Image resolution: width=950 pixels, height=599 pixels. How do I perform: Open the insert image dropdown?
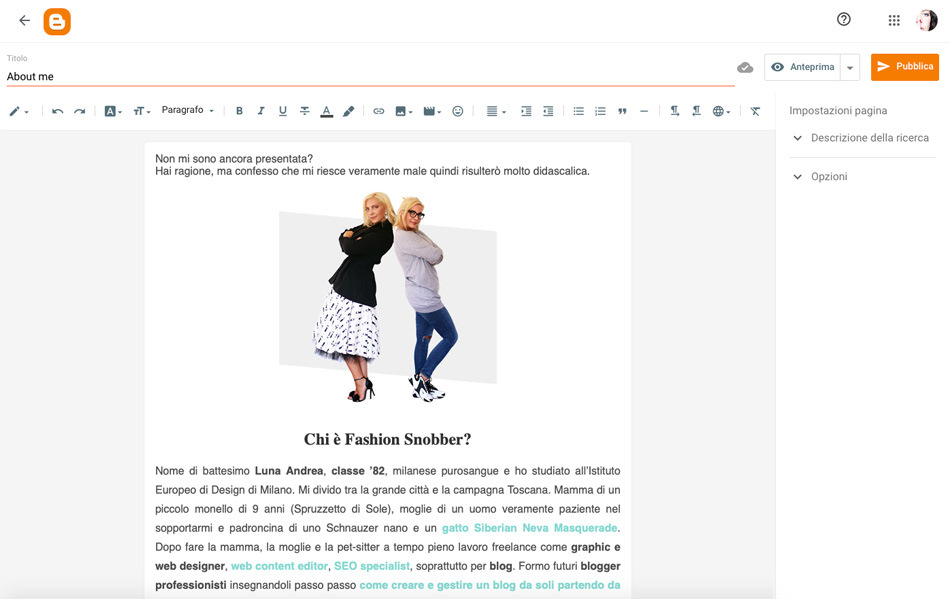[x=404, y=111]
